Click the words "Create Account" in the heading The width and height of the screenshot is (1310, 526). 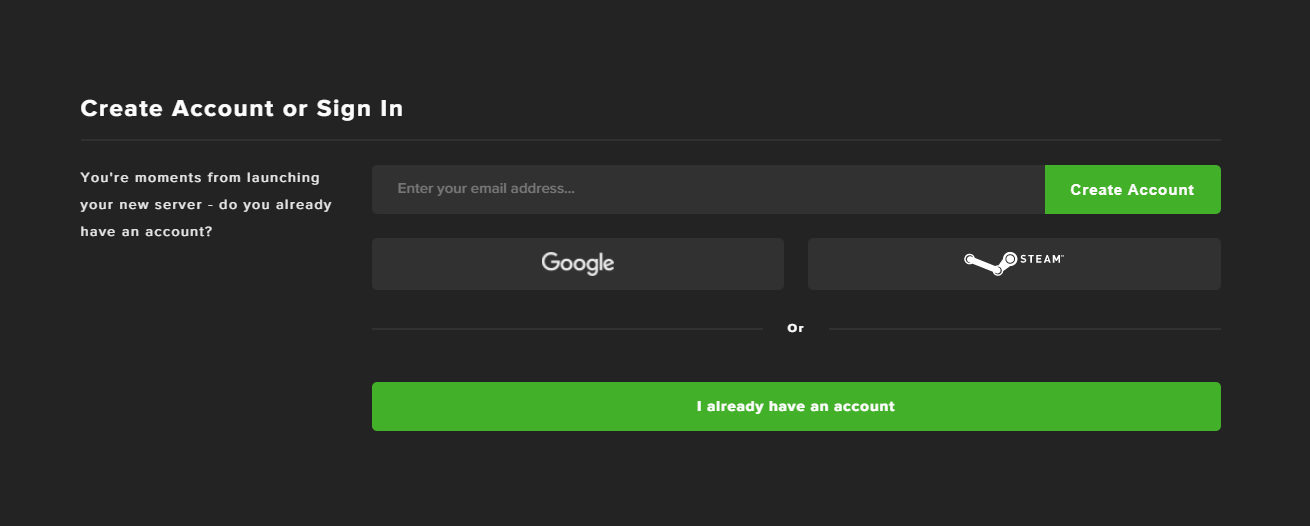coord(177,109)
